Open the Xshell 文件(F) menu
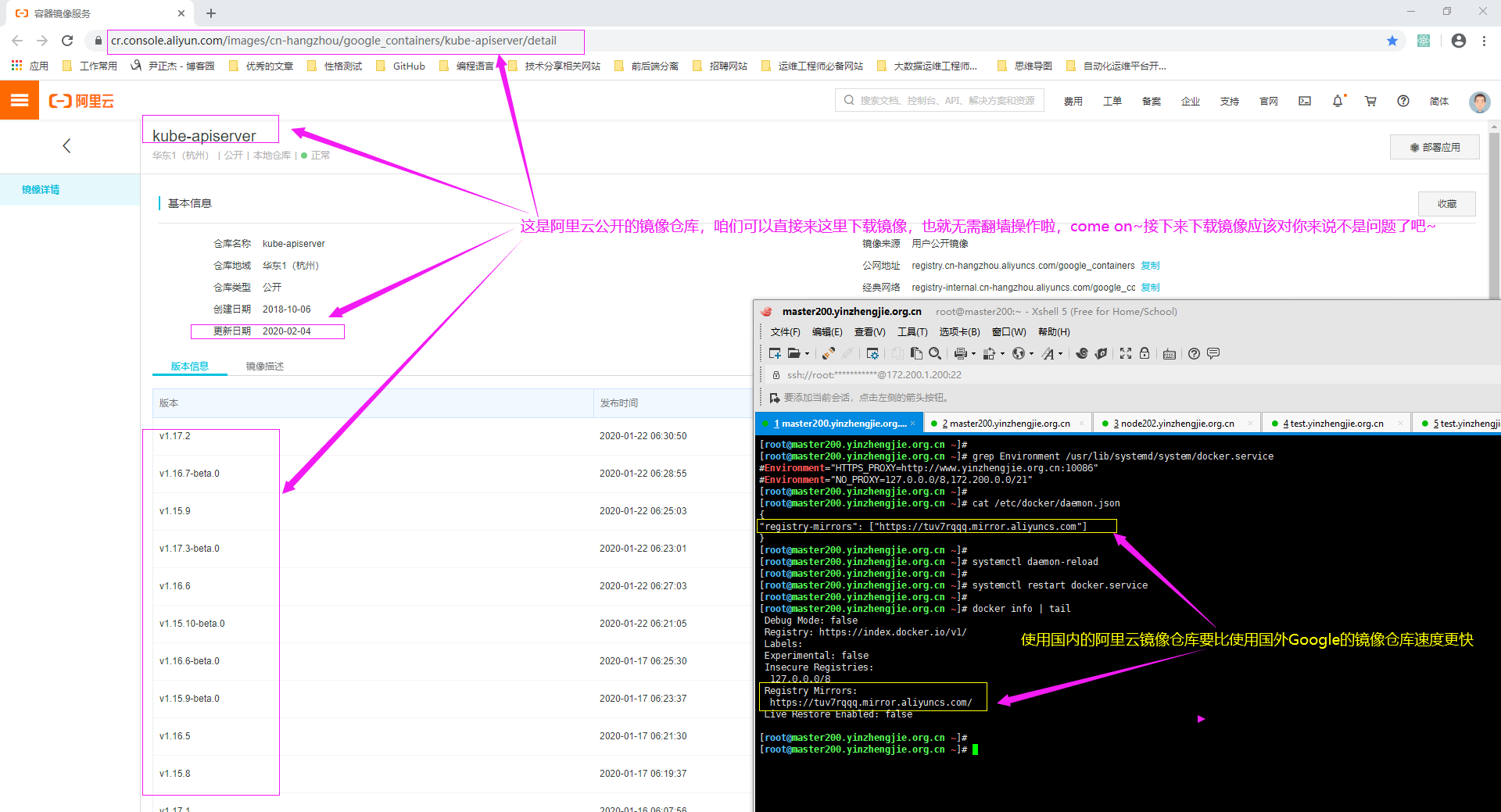The width and height of the screenshot is (1501, 812). tap(785, 332)
